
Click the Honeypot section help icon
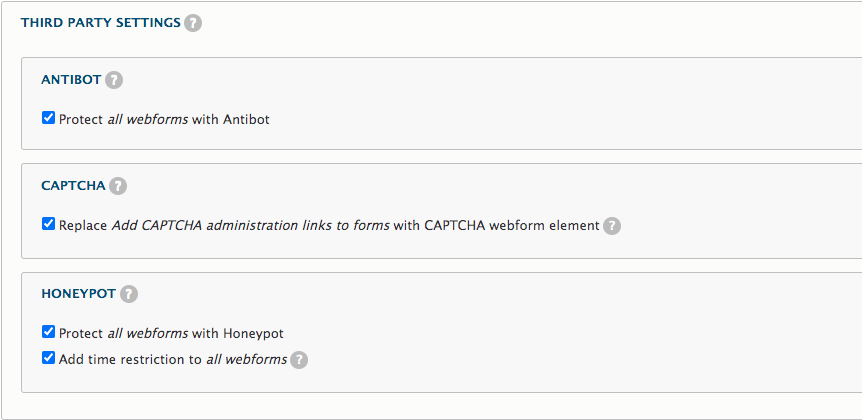[x=129, y=294]
